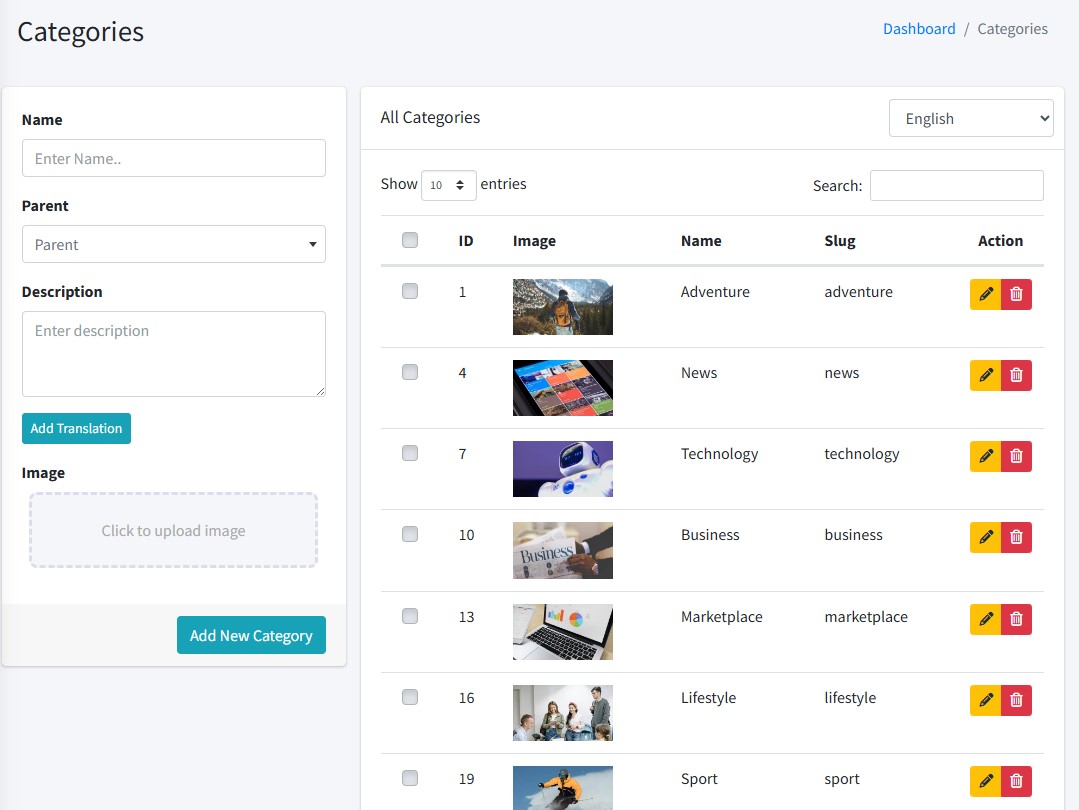Change the Show entries count dropdown
Screen dimensions: 1079x810
point(448,185)
